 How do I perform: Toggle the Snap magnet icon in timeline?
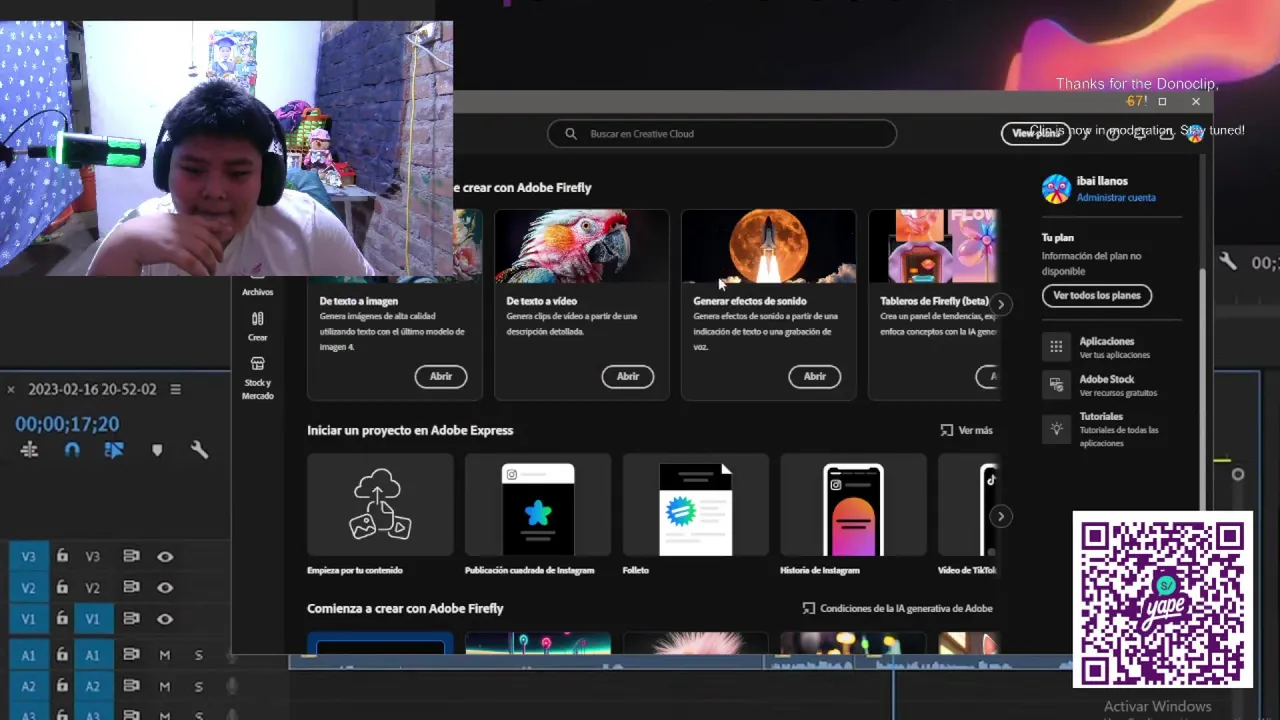coord(72,450)
